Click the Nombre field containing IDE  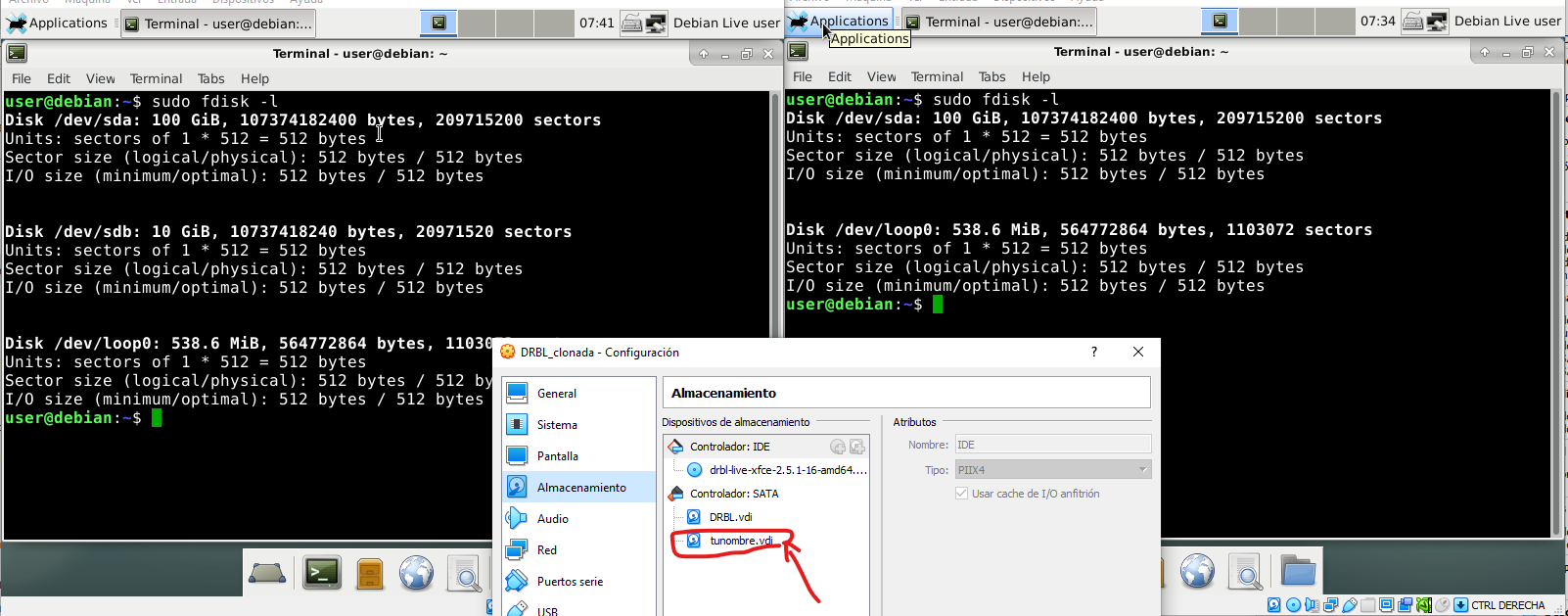pos(1052,445)
